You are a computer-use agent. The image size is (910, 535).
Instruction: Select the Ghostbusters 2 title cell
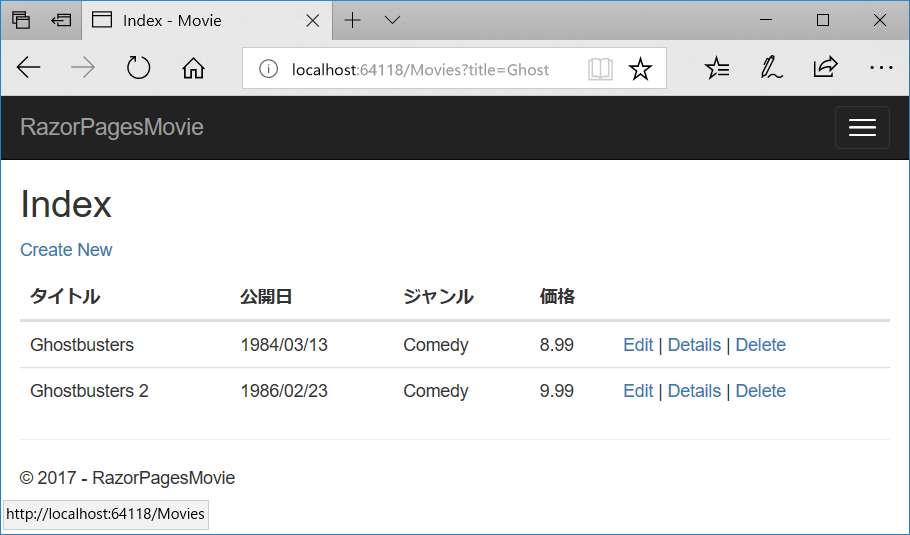pos(89,391)
